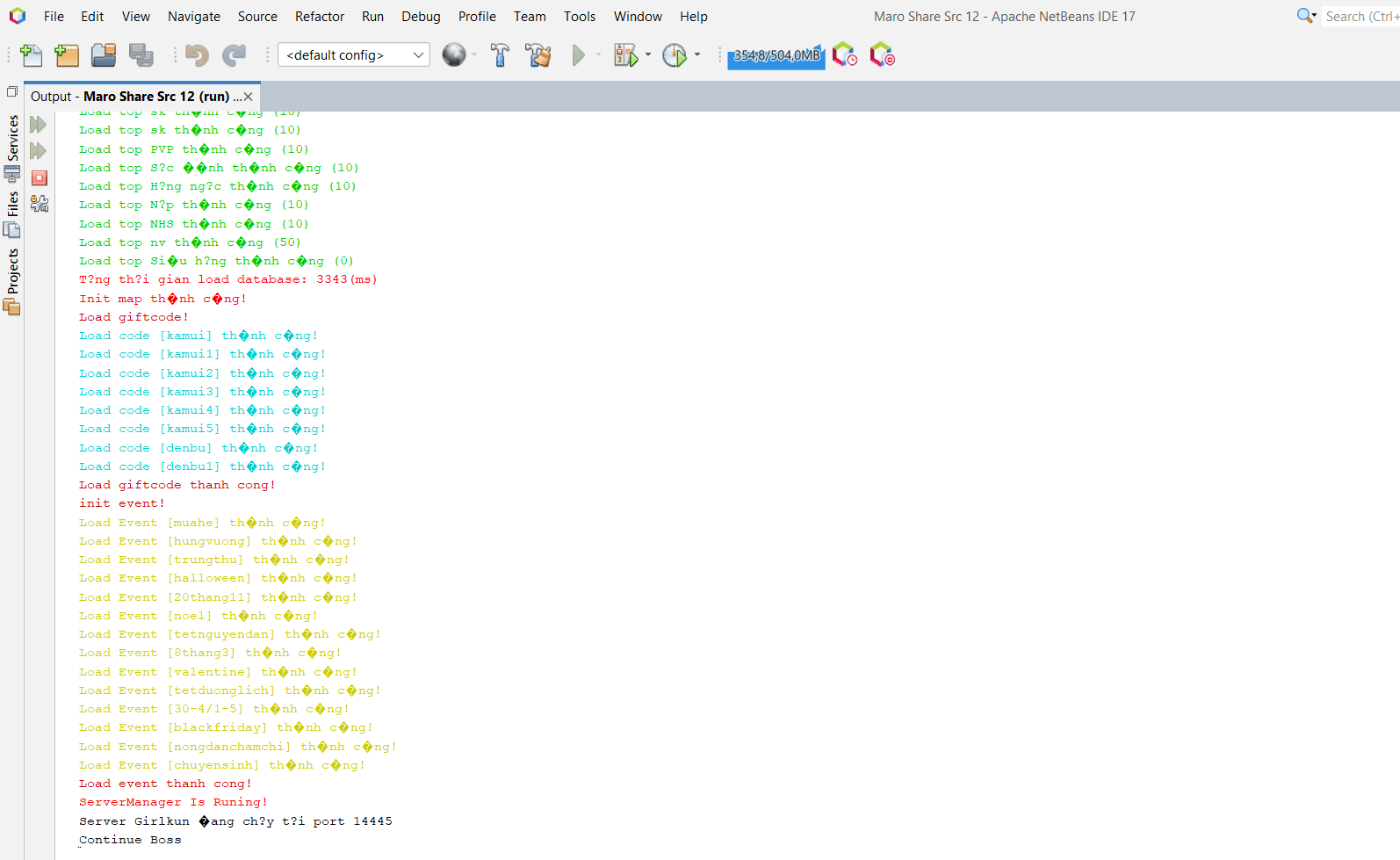The width and height of the screenshot is (1400, 860).
Task: Click the memory usage bar to collect garbage
Action: pyautogui.click(x=776, y=55)
